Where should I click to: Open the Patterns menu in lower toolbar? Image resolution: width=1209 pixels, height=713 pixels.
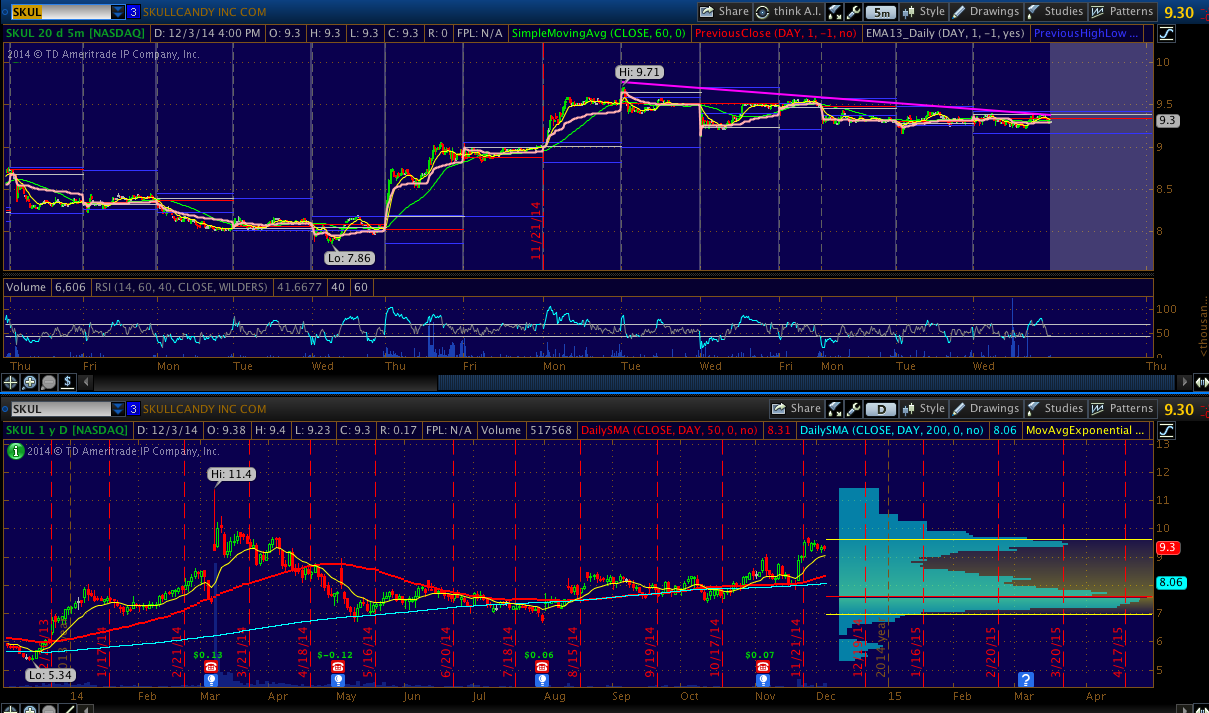click(x=1122, y=408)
